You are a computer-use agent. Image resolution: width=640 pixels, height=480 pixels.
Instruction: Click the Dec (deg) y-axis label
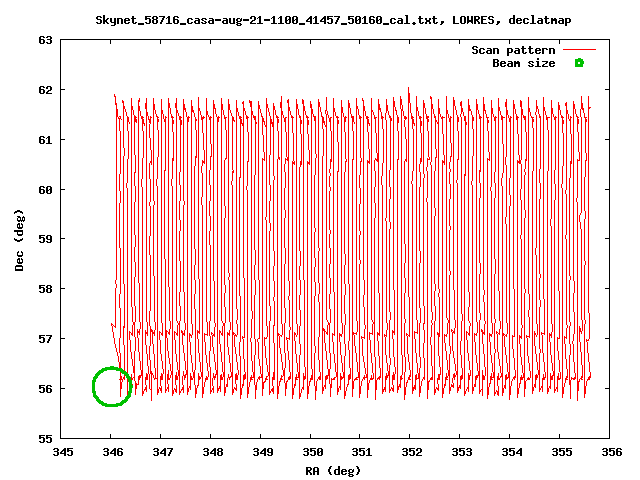(x=17, y=239)
